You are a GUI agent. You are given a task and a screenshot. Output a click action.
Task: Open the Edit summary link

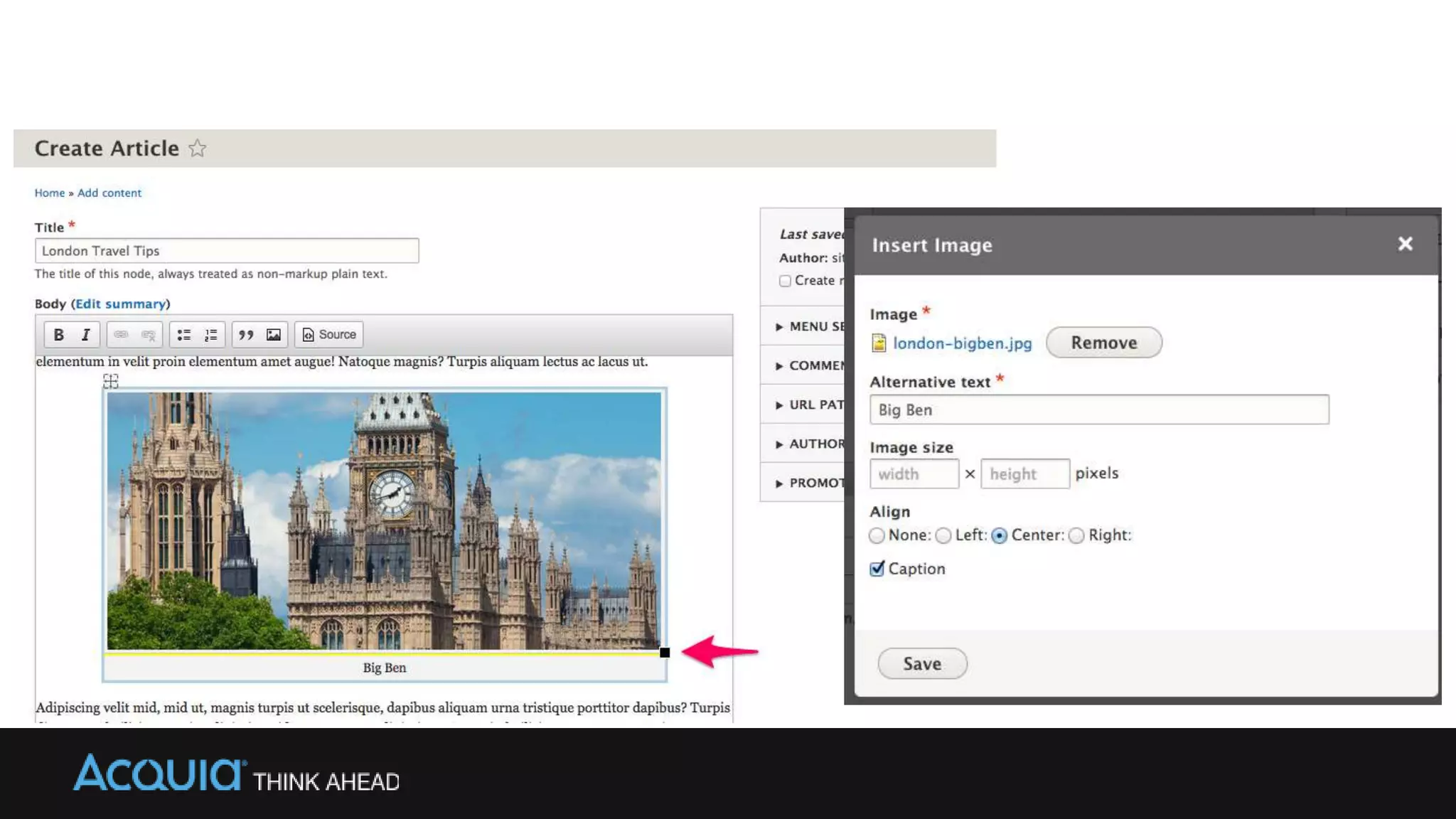coord(120,304)
